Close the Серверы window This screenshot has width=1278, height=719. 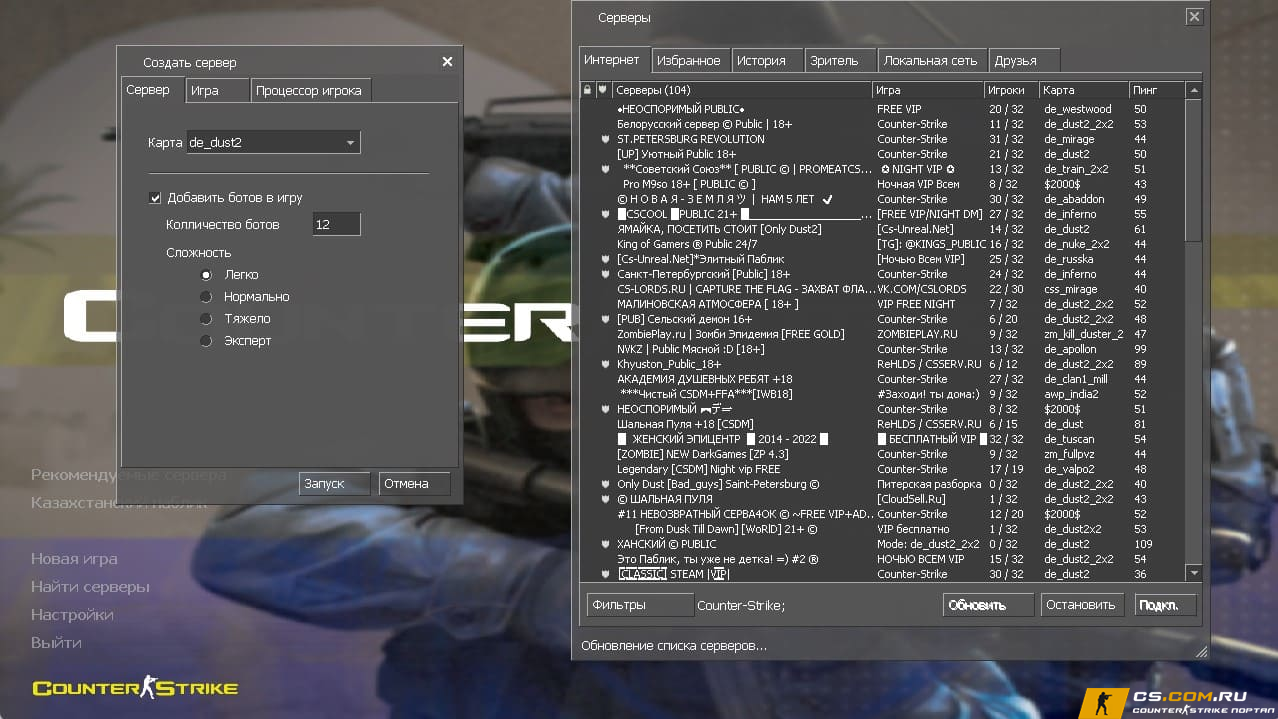[x=1194, y=17]
